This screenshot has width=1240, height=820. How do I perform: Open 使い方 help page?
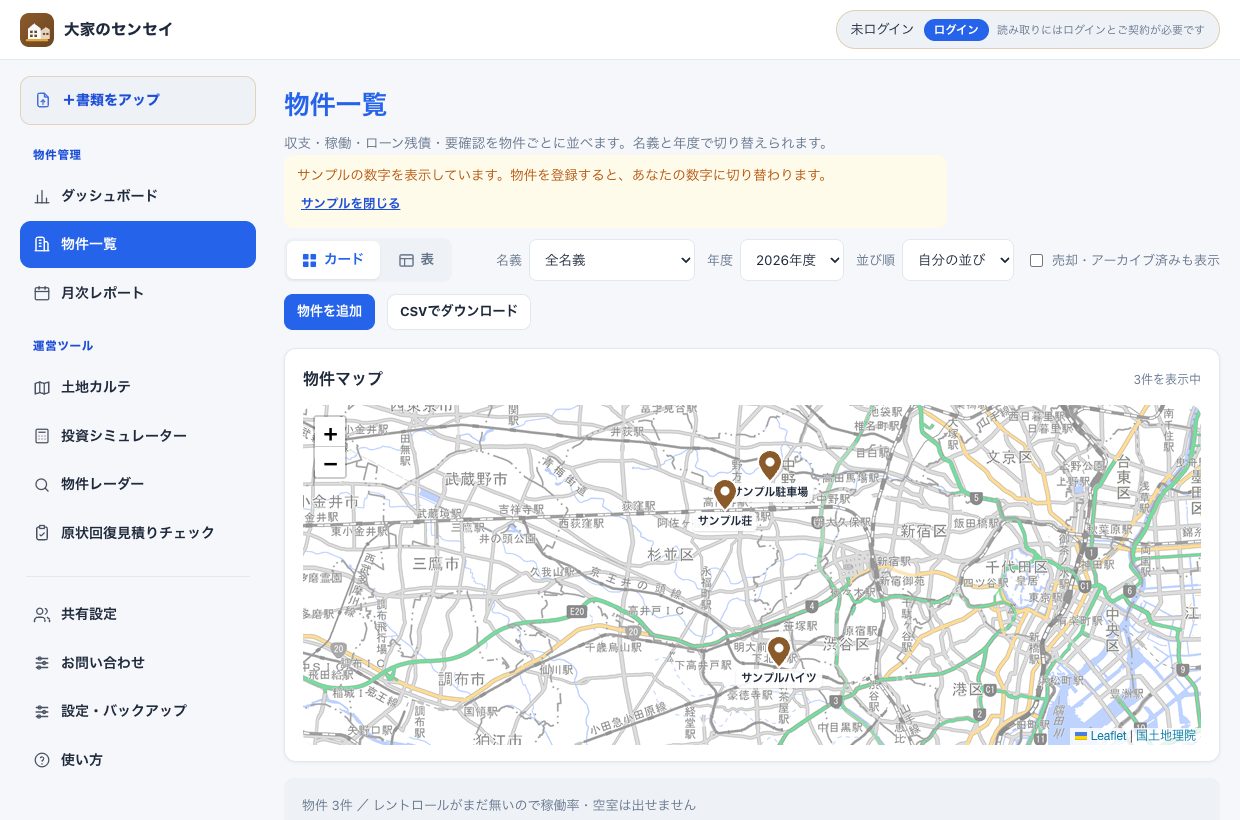point(138,760)
